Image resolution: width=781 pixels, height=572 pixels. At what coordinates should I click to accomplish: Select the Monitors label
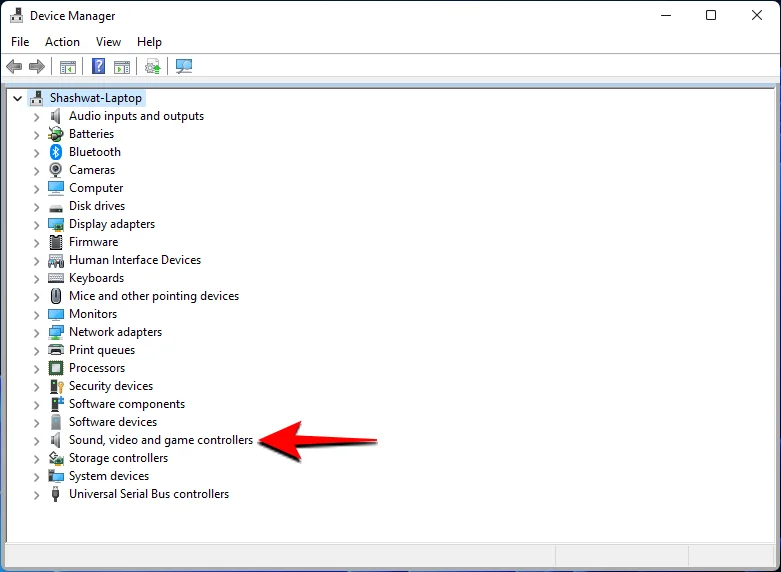click(x=93, y=314)
